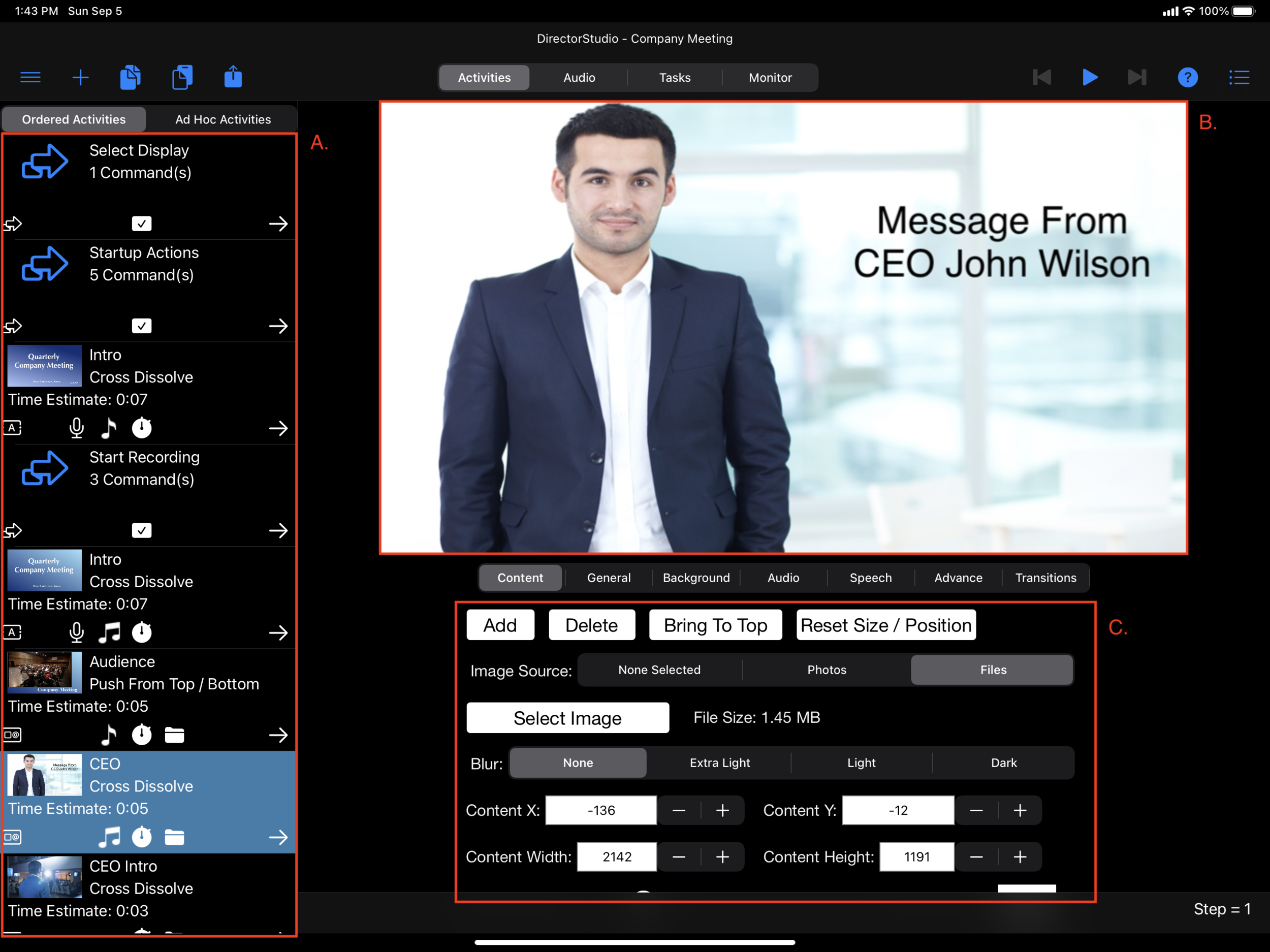1270x952 pixels.
Task: Switch to the Monitor tab
Action: 770,78
